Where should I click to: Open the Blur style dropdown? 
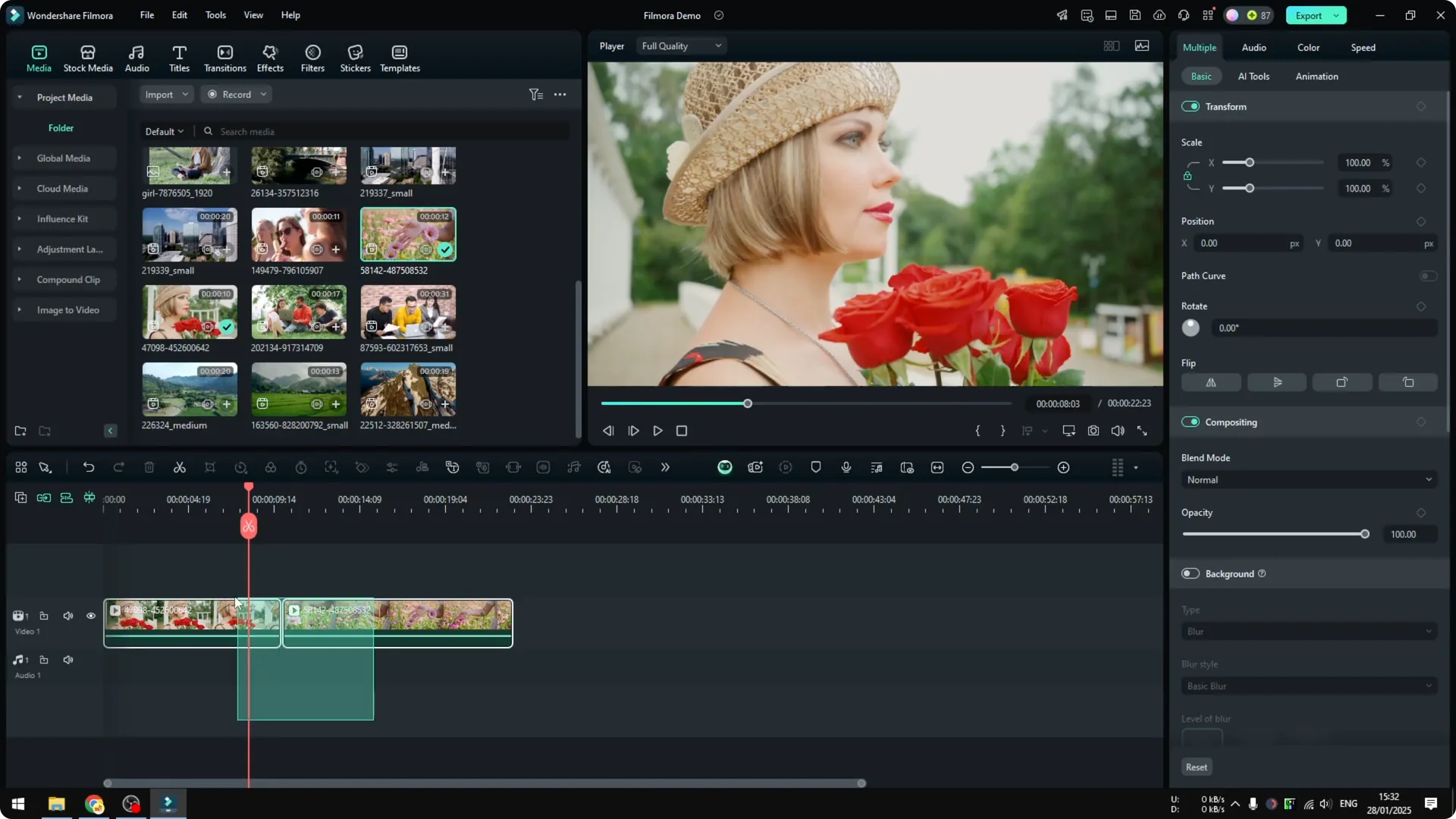click(1308, 686)
